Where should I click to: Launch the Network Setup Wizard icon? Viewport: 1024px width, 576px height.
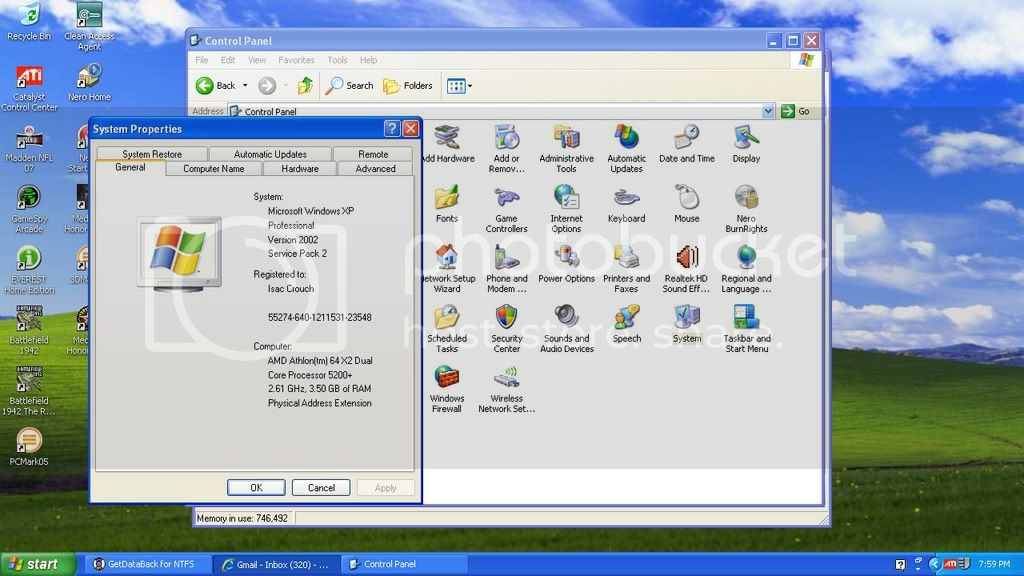(x=449, y=269)
